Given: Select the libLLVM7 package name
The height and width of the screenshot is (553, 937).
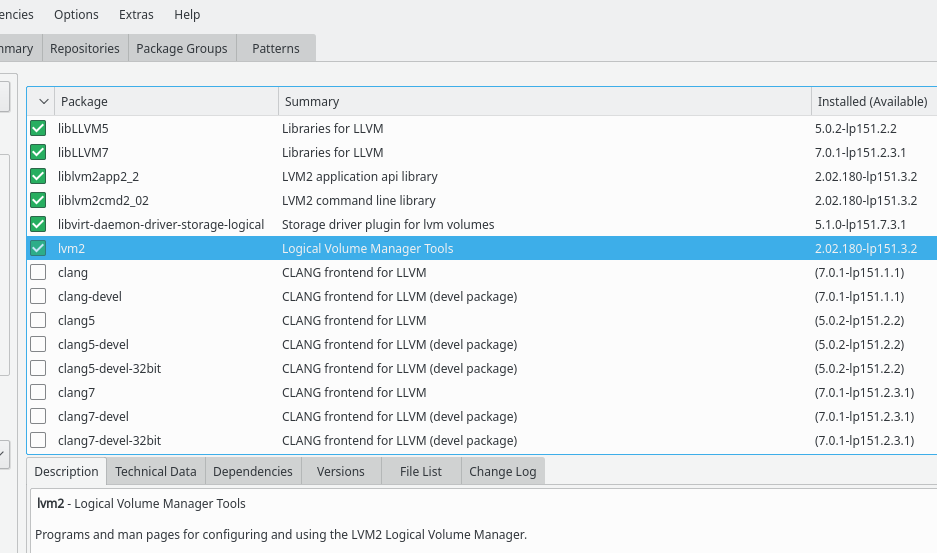Looking at the screenshot, I should coord(83,152).
